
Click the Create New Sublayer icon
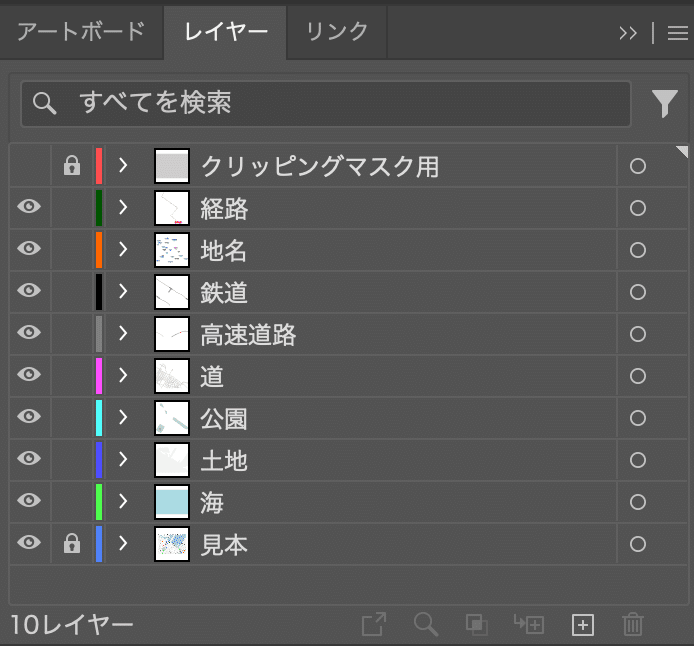pyautogui.click(x=528, y=624)
